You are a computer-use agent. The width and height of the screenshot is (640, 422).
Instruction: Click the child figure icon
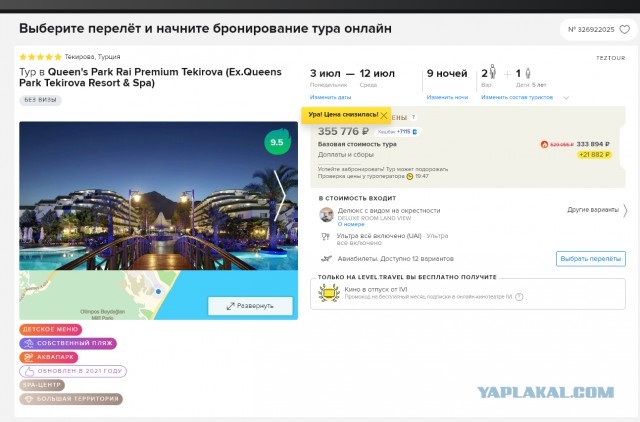(527, 73)
